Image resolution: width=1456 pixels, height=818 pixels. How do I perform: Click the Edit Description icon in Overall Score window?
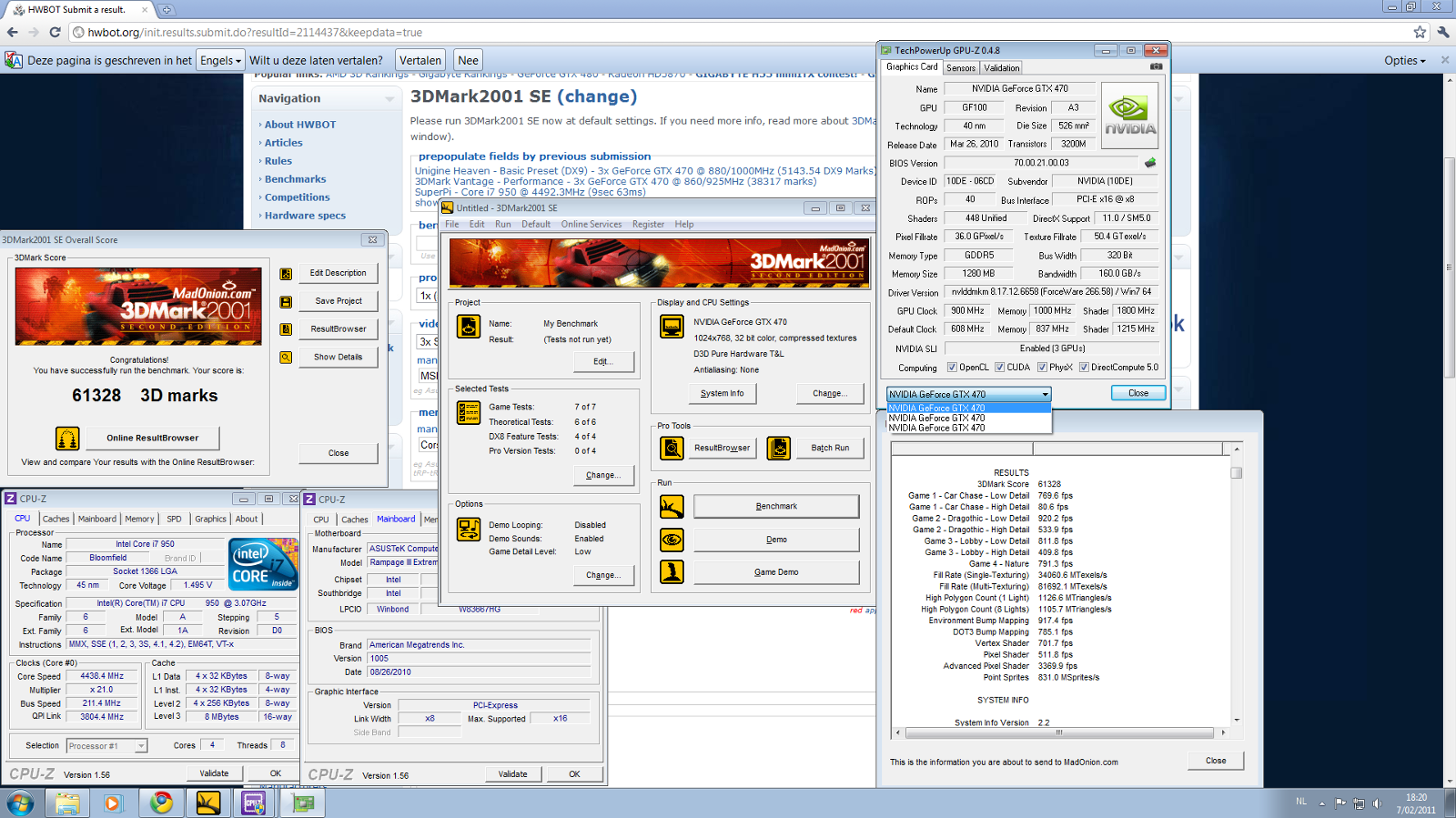tap(286, 274)
